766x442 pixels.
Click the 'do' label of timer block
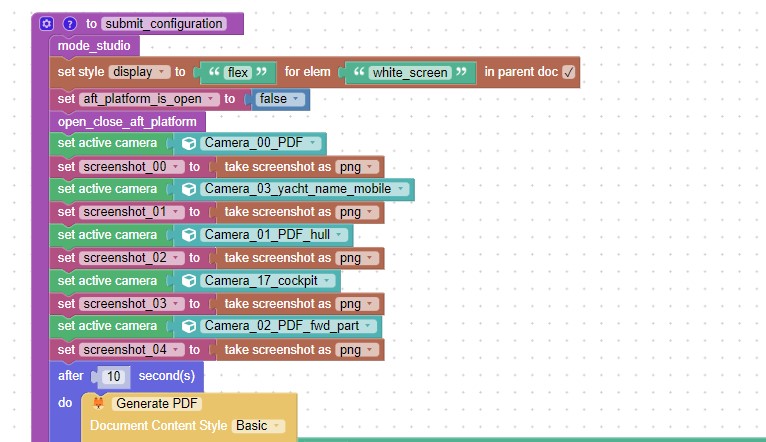(65, 403)
